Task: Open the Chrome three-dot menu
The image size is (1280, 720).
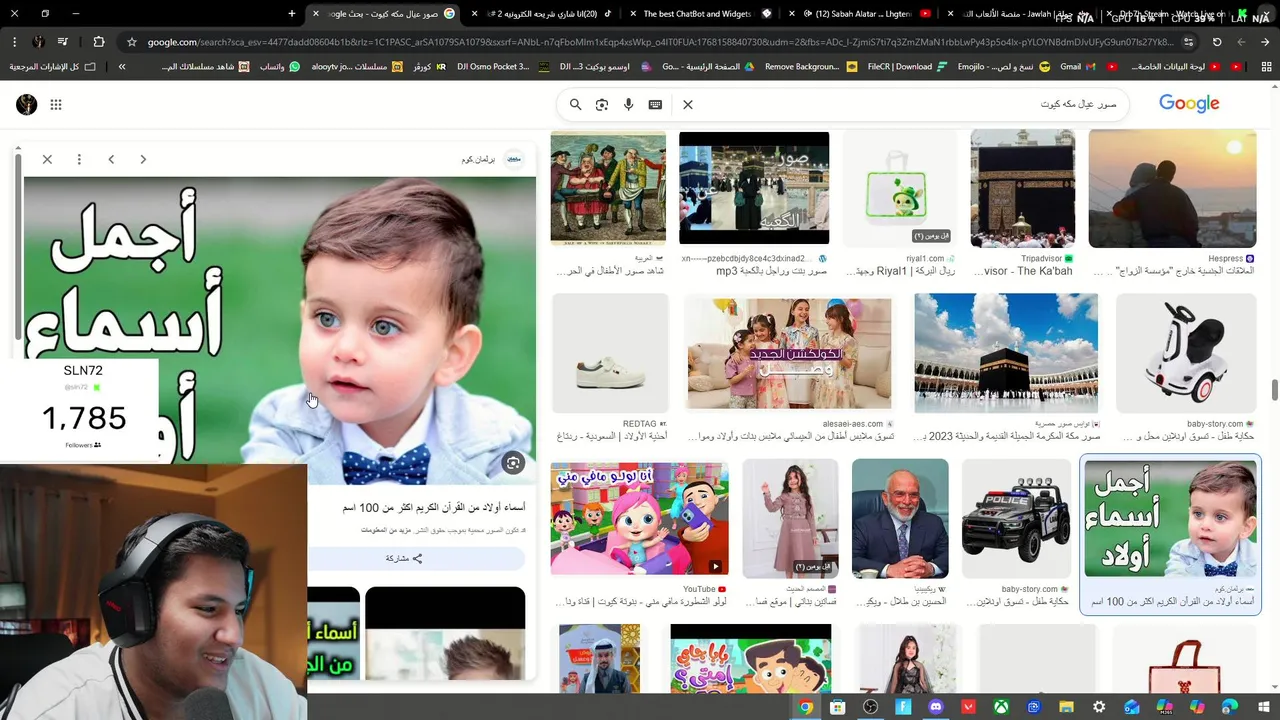Action: [13, 42]
